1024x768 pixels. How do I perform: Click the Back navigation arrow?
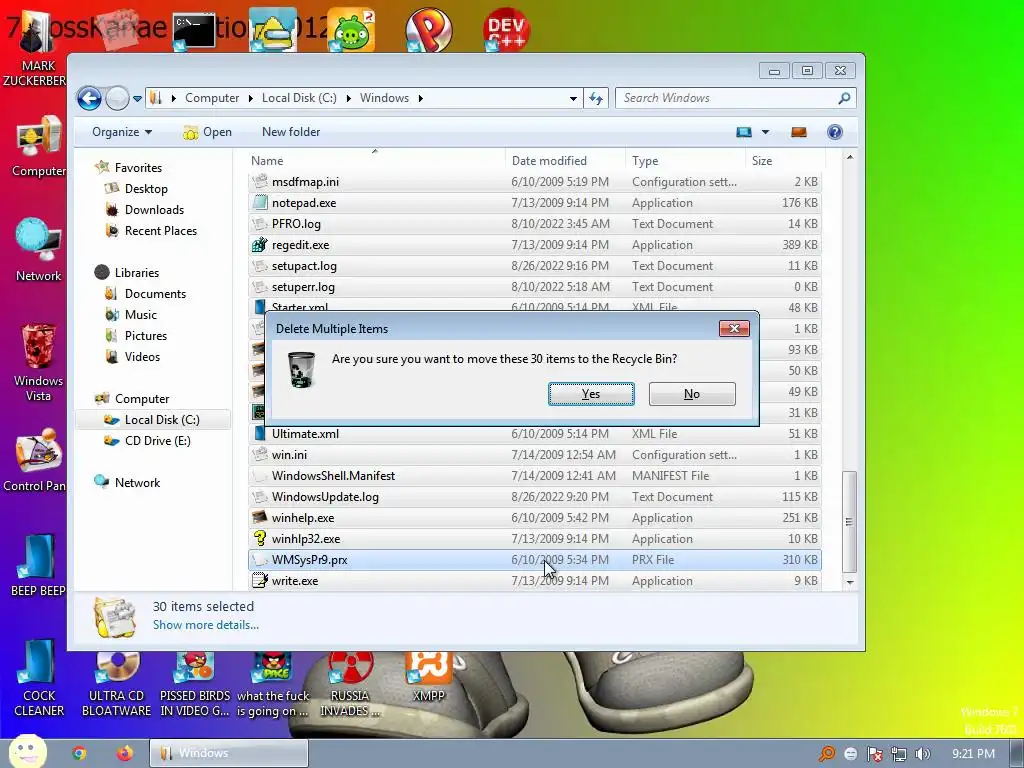[89, 99]
